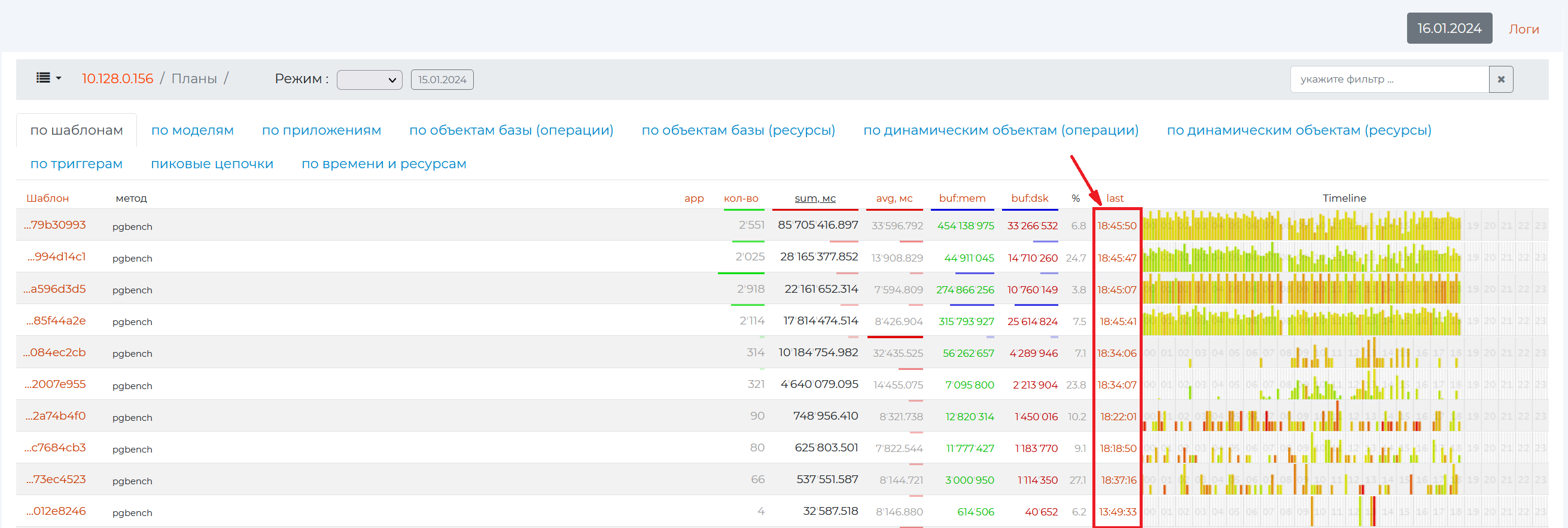Open template ...084ec2cb link

[55, 353]
